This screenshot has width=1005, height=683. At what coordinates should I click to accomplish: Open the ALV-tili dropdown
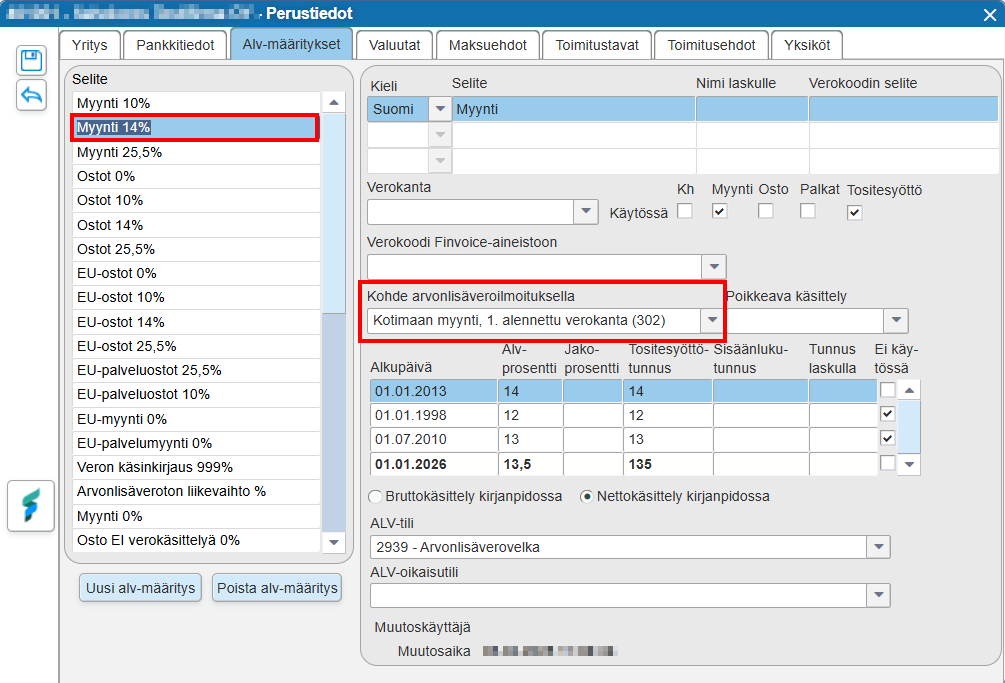[x=878, y=547]
